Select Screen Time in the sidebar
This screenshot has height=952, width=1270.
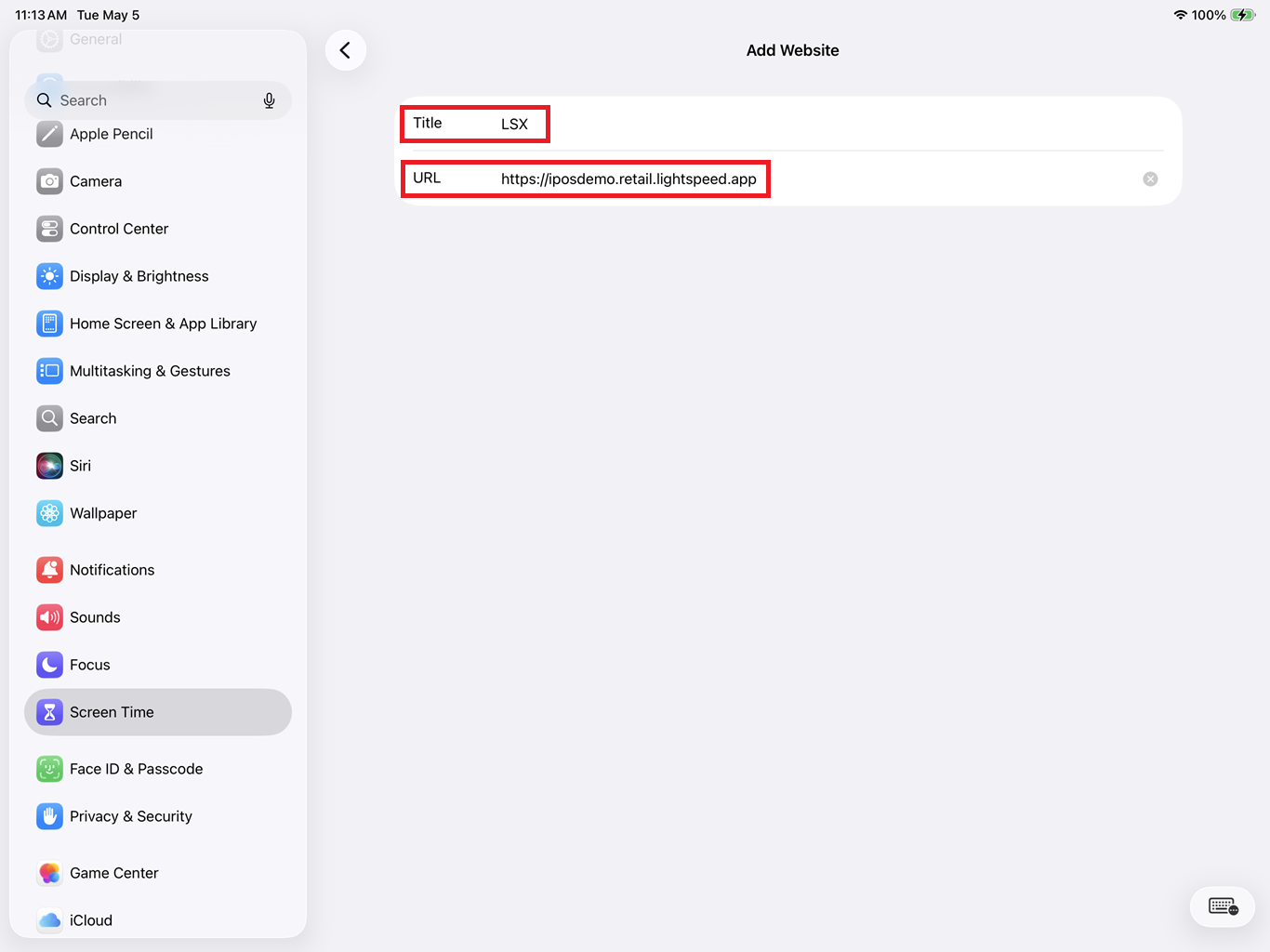[x=158, y=712]
